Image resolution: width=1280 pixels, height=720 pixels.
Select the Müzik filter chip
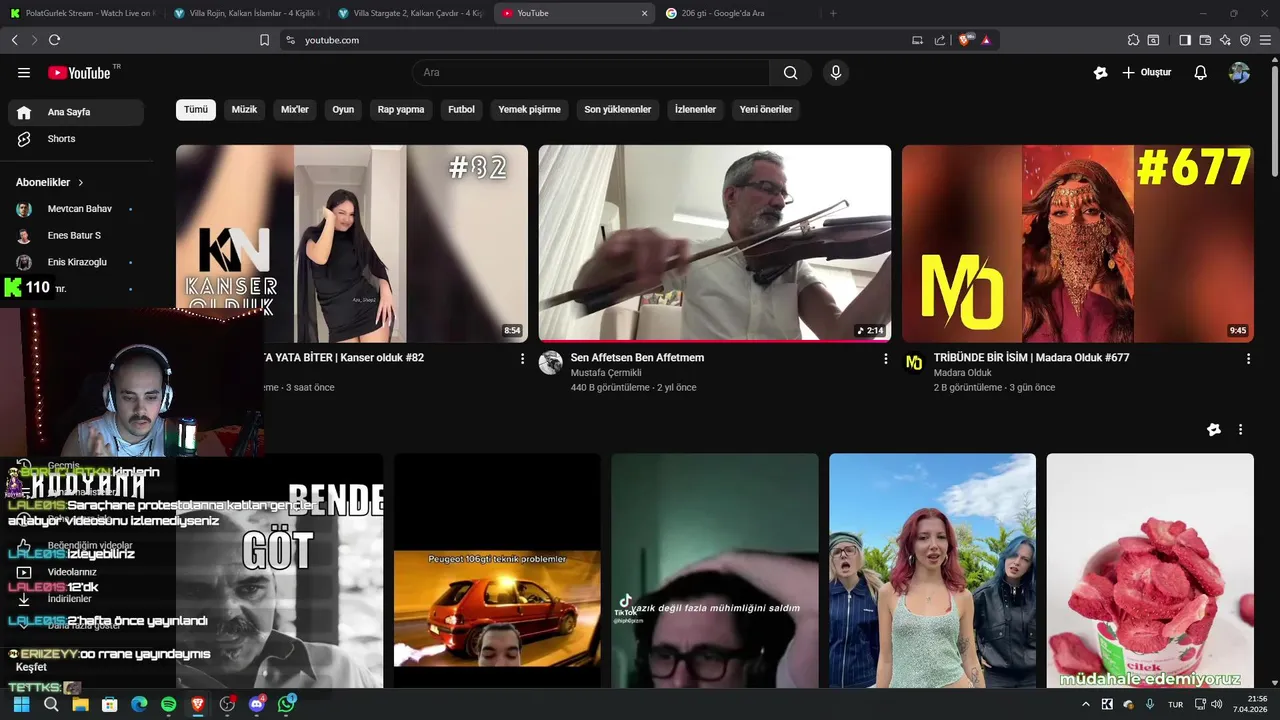tap(245, 109)
